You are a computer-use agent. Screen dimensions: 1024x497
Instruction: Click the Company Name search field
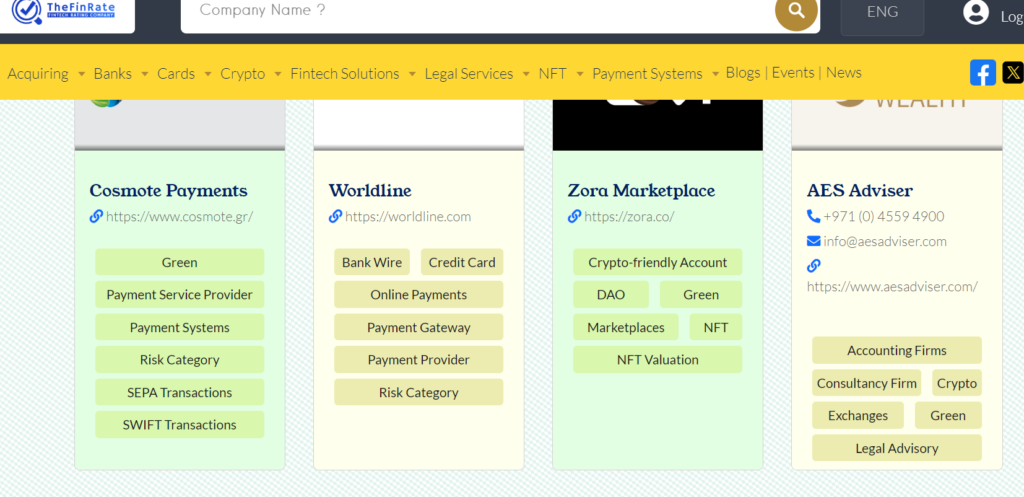pyautogui.click(x=480, y=11)
